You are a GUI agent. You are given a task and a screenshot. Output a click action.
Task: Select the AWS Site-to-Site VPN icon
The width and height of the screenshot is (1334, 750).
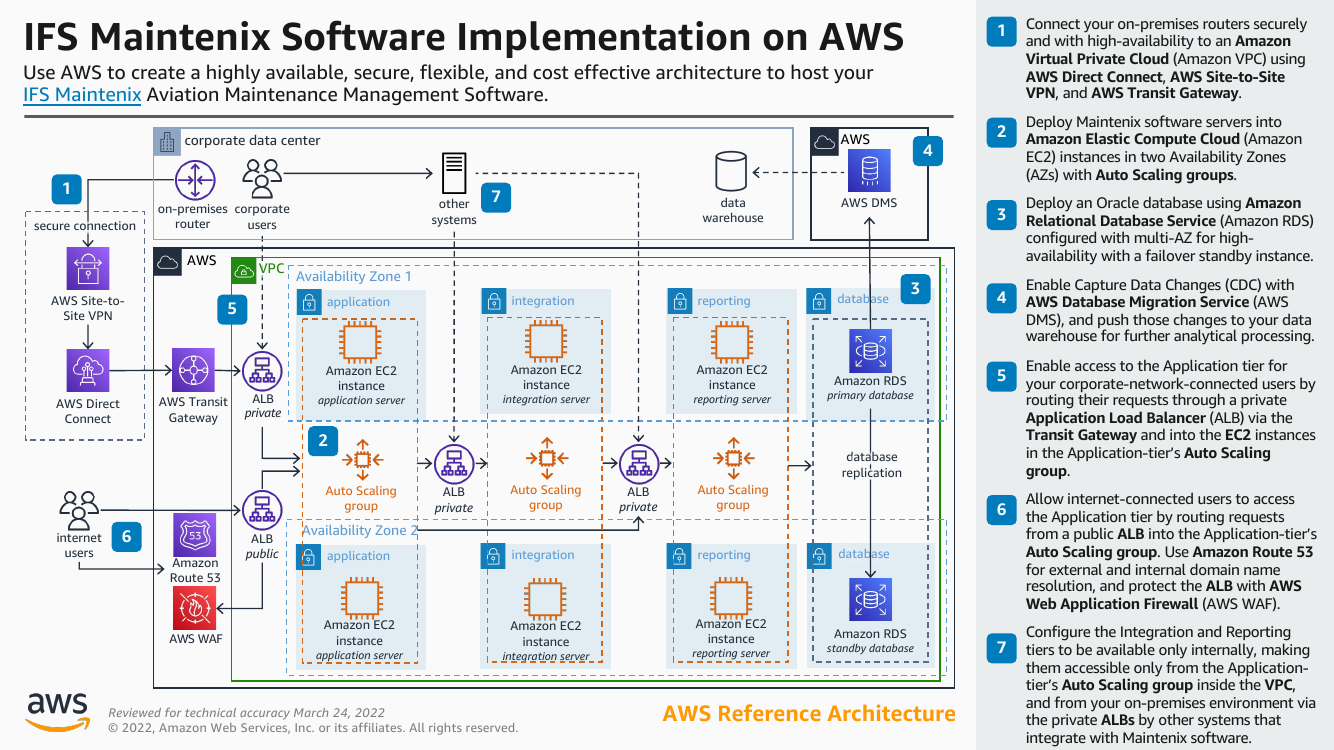(x=88, y=268)
